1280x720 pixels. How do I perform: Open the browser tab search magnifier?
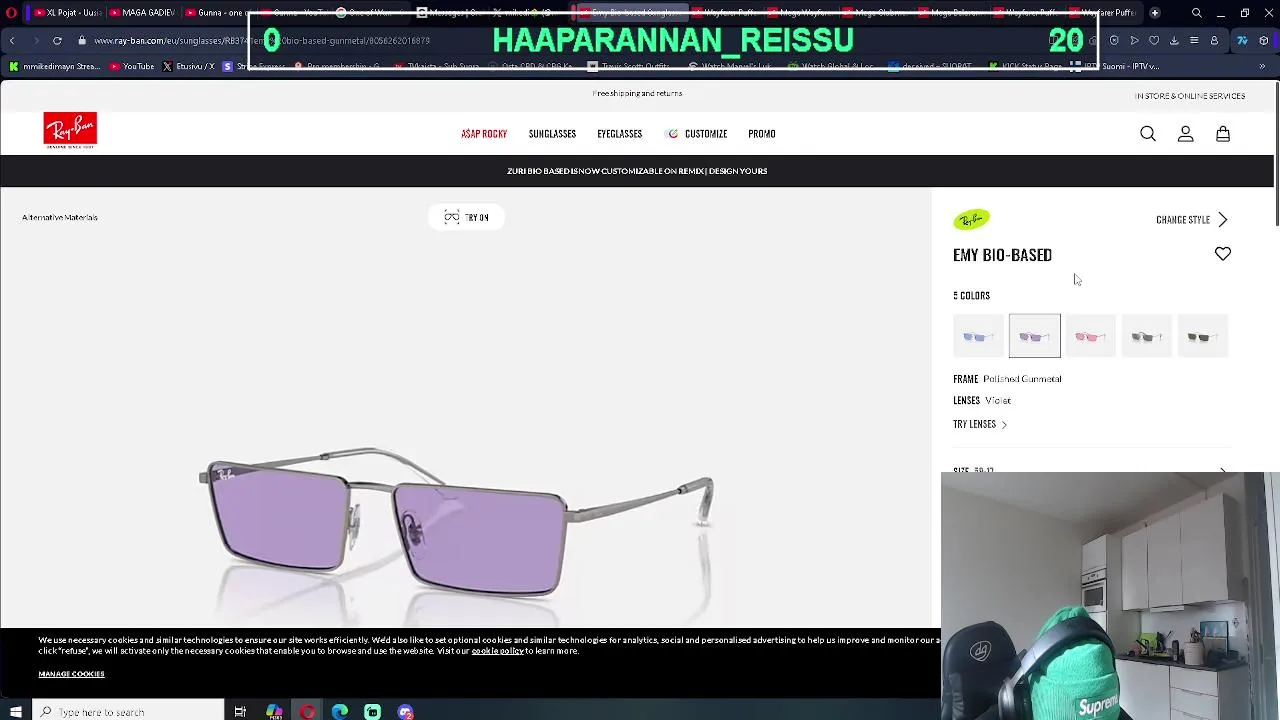pos(1197,13)
